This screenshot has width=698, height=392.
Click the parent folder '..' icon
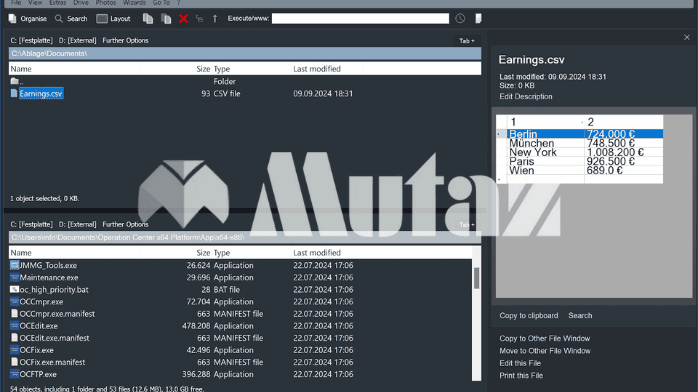coord(15,81)
